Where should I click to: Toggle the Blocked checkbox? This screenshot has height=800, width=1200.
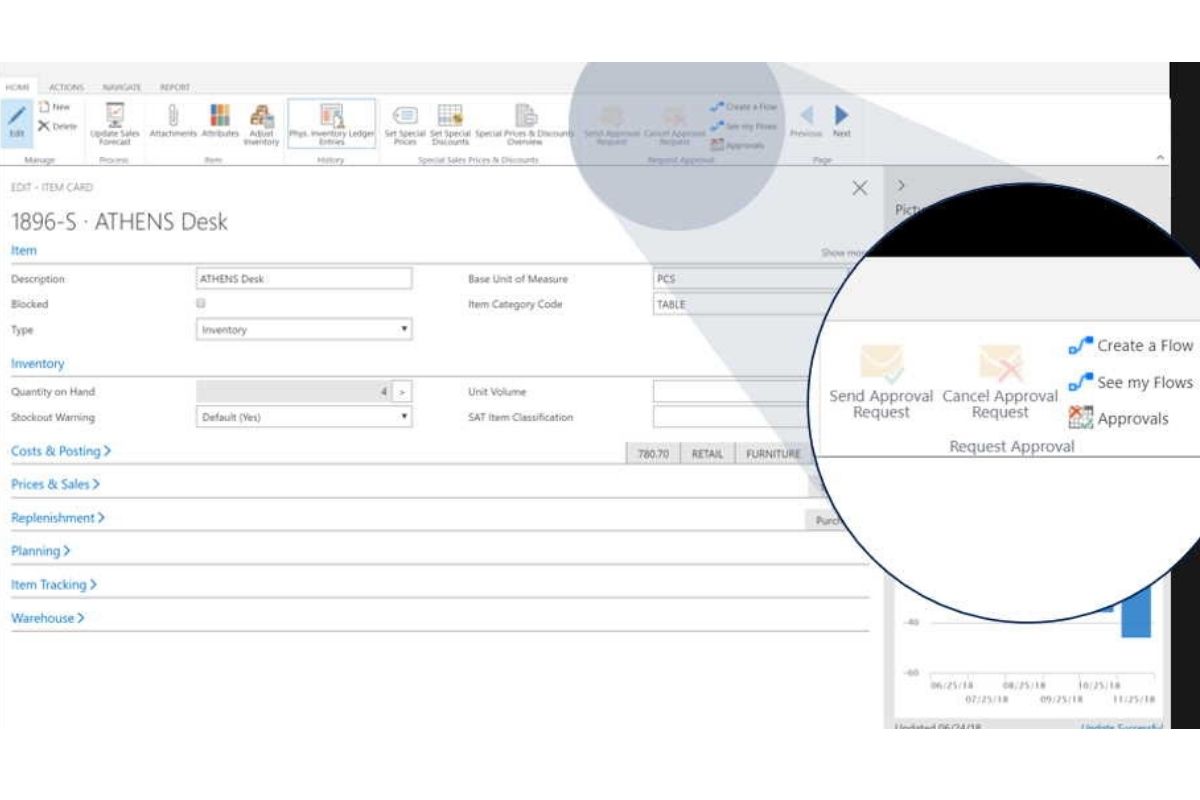pos(201,303)
